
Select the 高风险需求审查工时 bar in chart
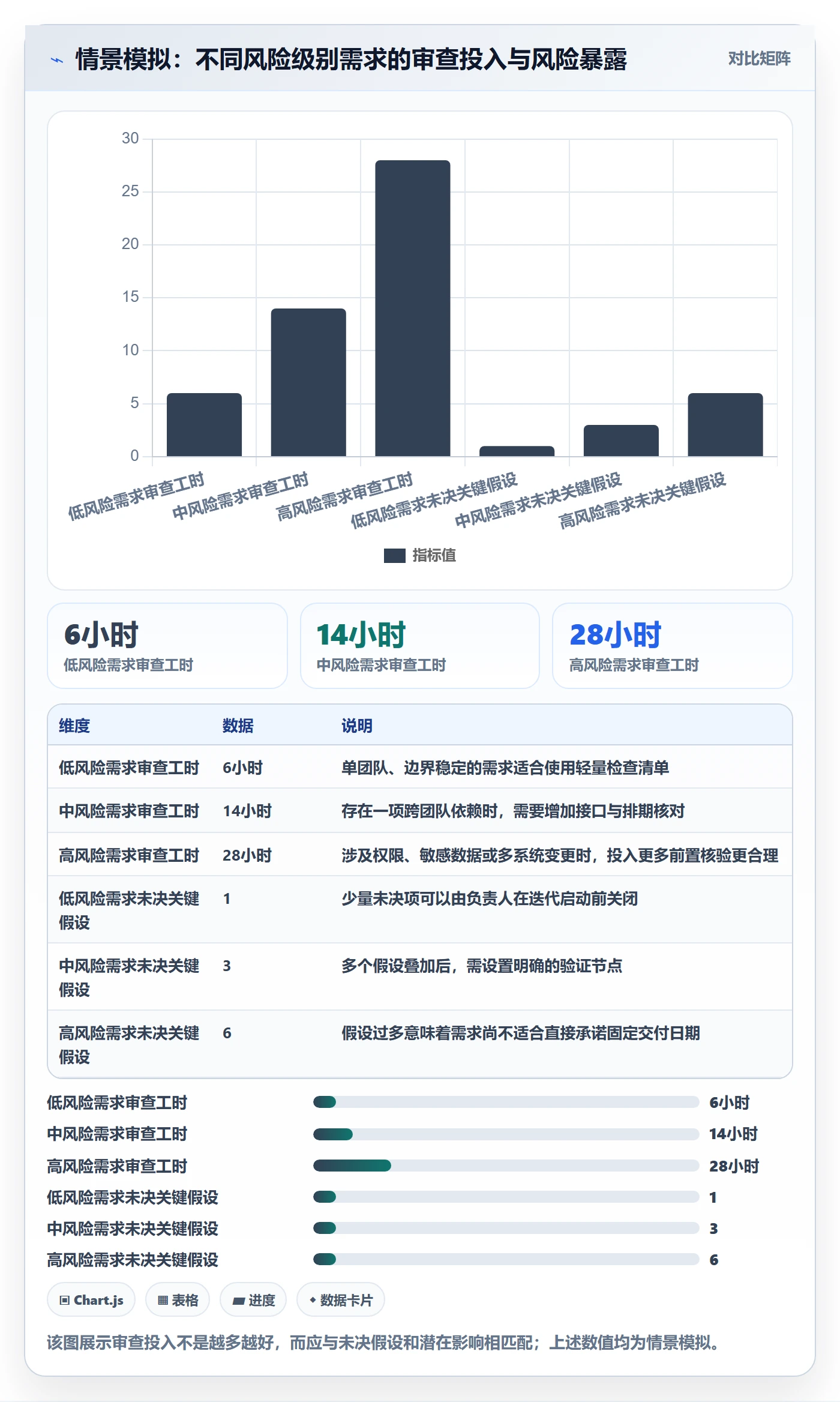tap(413, 308)
